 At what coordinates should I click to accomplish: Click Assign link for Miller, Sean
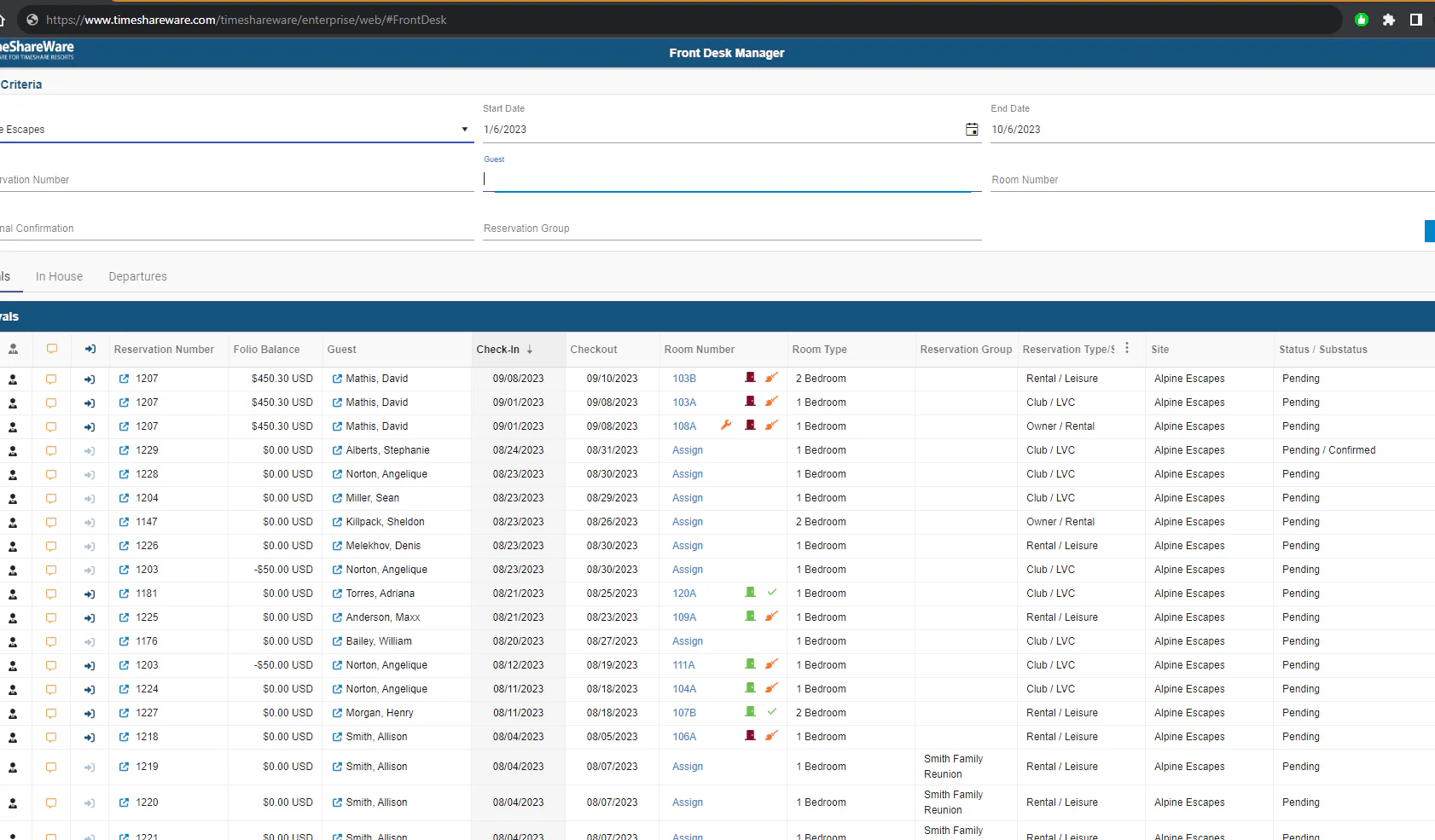click(688, 498)
